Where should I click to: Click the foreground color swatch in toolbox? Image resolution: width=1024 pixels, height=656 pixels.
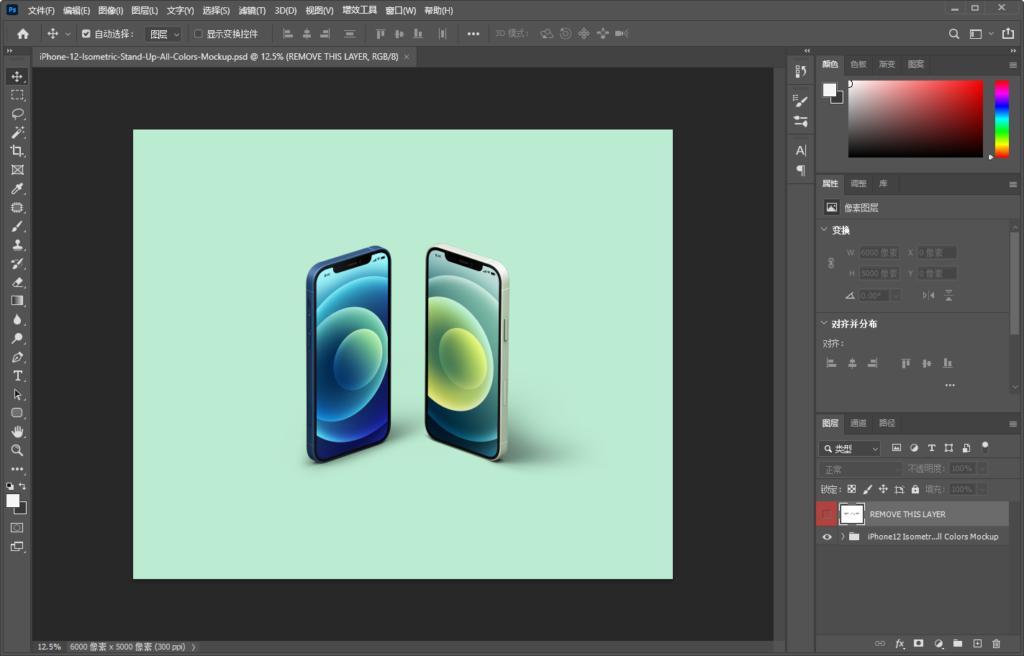tap(13, 500)
